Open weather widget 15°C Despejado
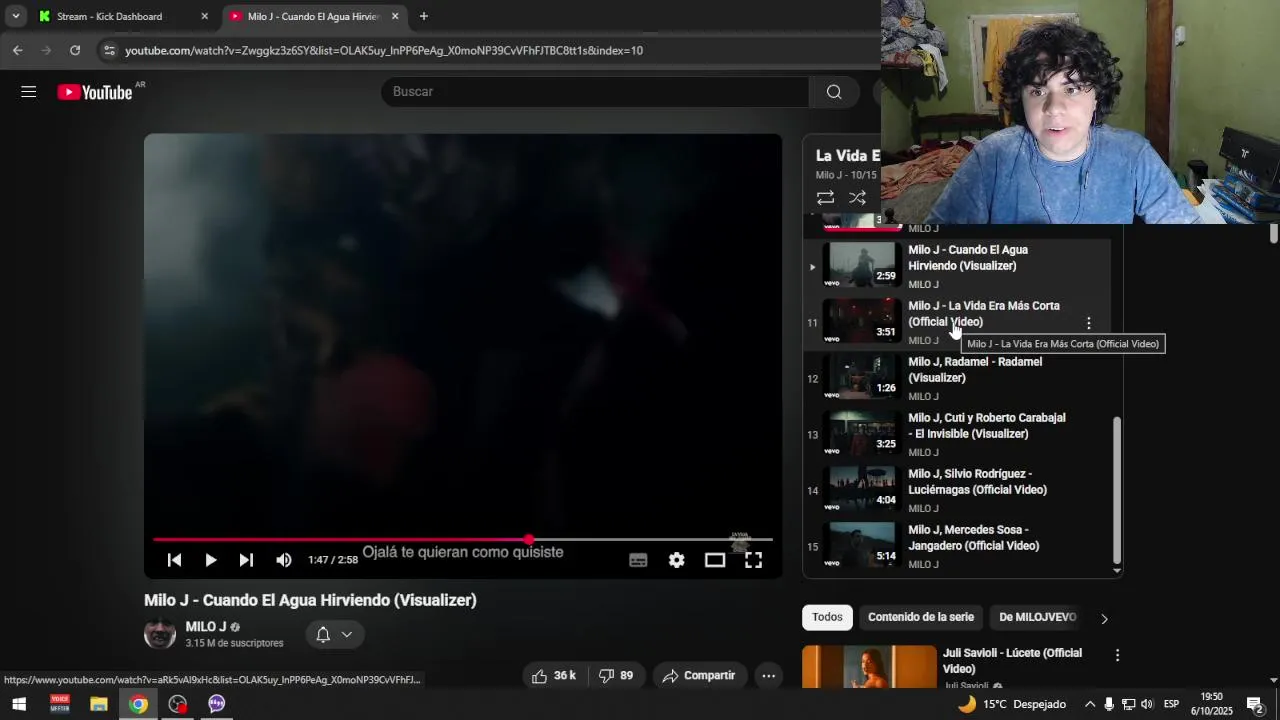The height and width of the screenshot is (720, 1280). click(x=1012, y=704)
